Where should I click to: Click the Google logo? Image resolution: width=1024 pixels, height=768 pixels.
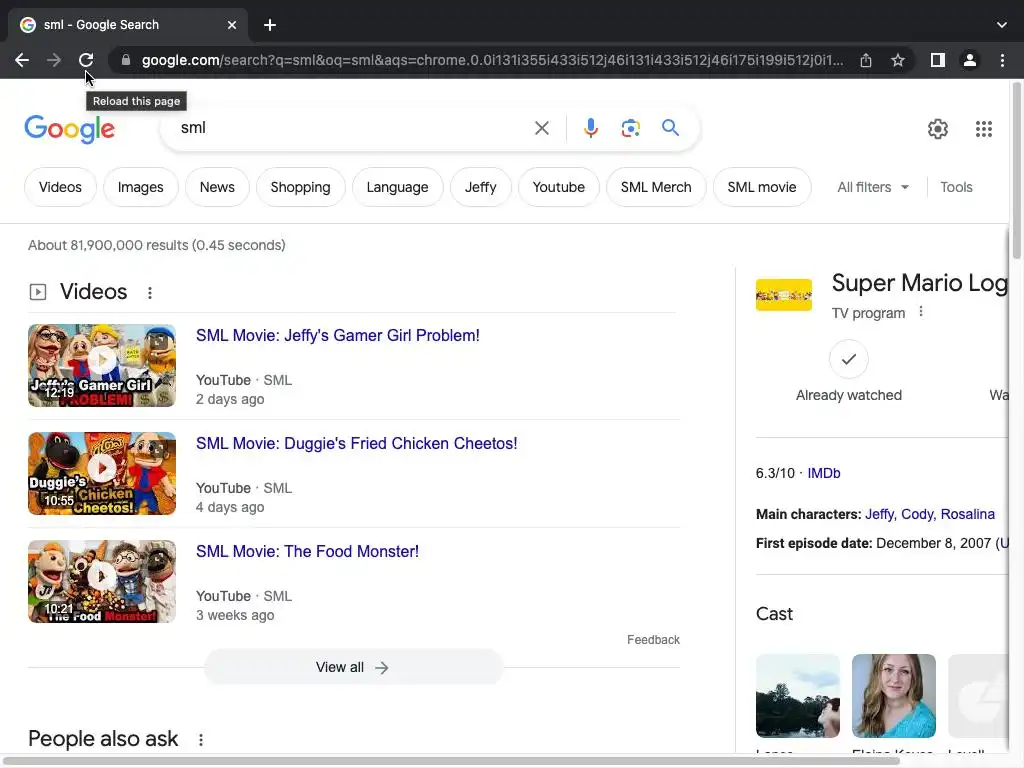pos(70,129)
